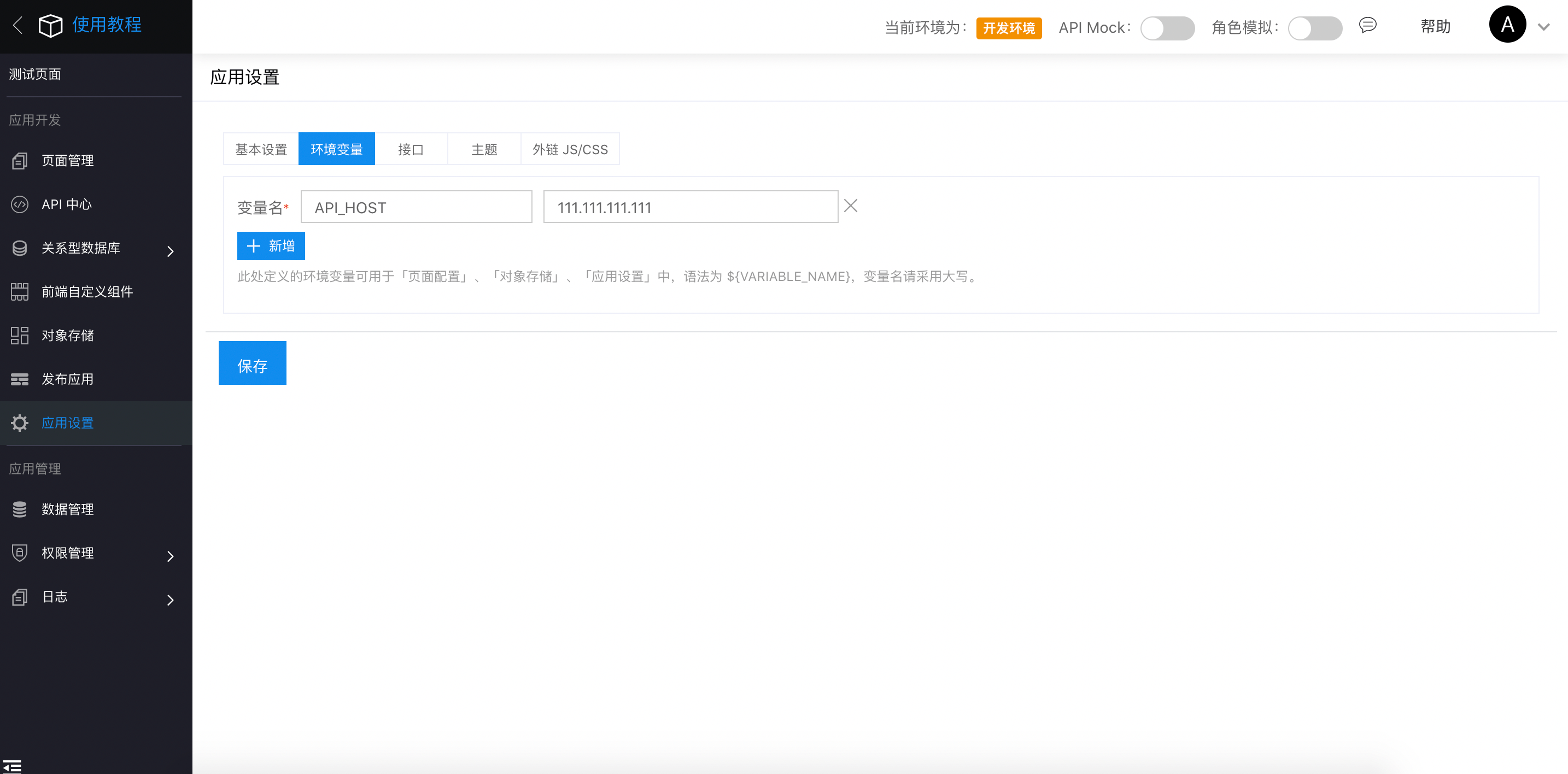Click the 对象存储 layout icon
1568x774 pixels.
click(x=20, y=335)
